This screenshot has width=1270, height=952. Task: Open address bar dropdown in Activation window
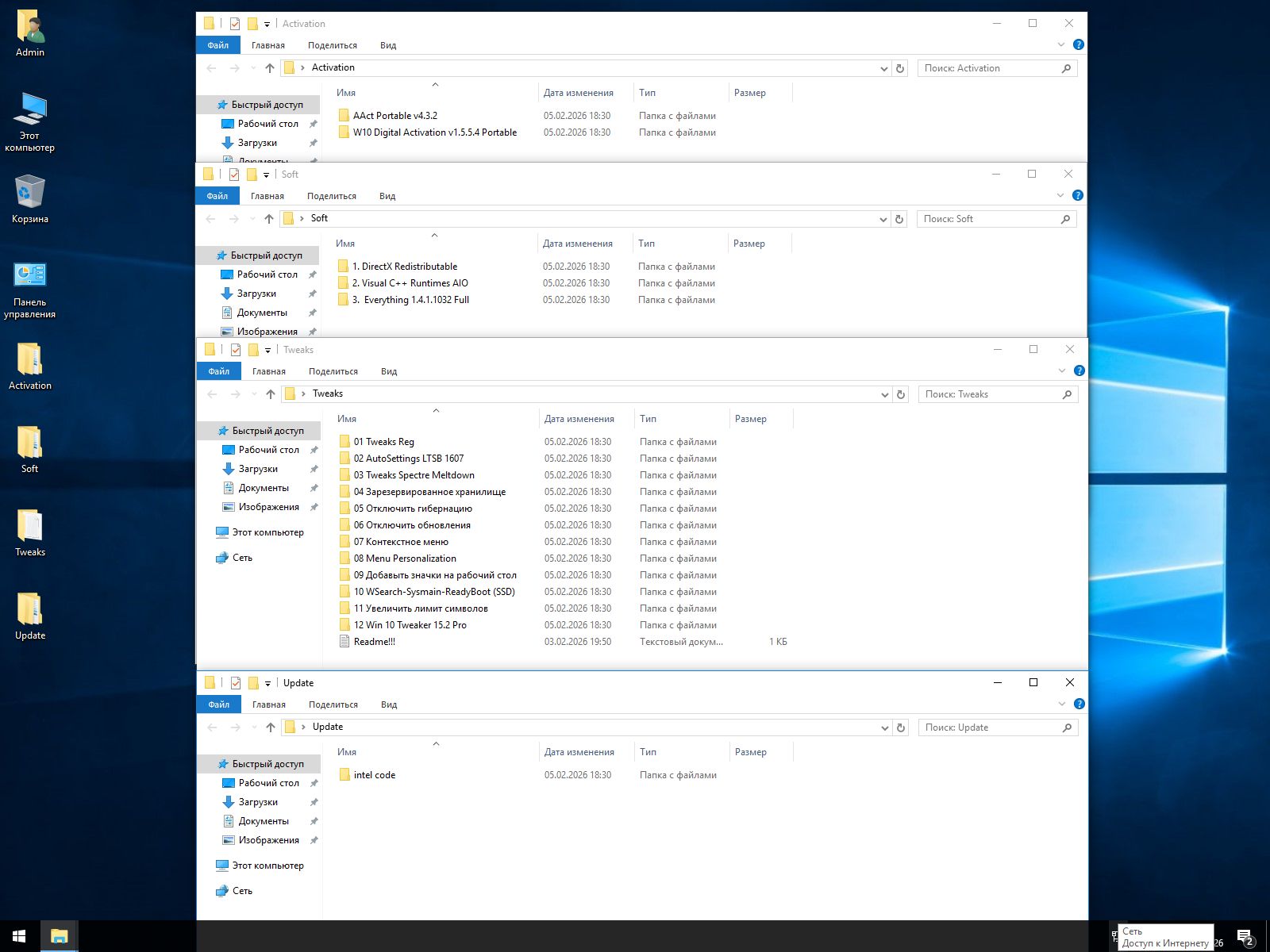(883, 68)
